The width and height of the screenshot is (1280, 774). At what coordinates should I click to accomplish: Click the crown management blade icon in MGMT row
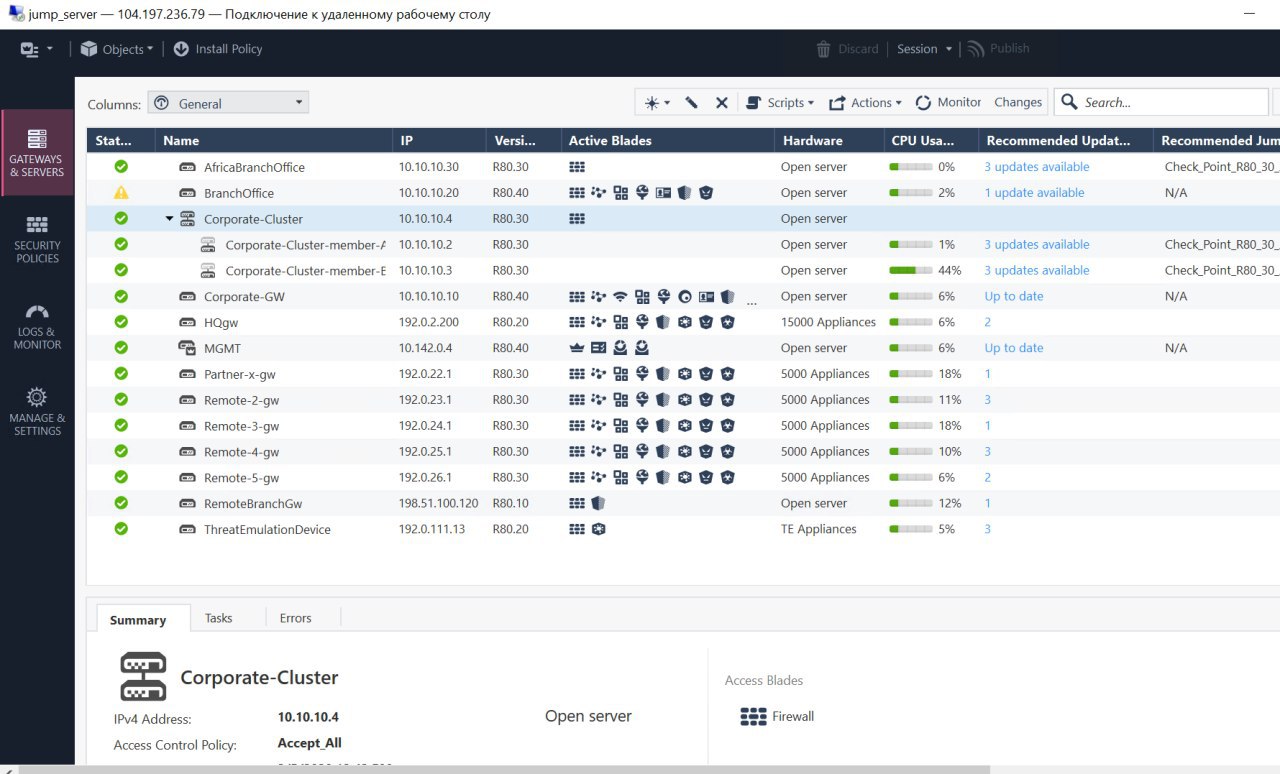point(577,348)
